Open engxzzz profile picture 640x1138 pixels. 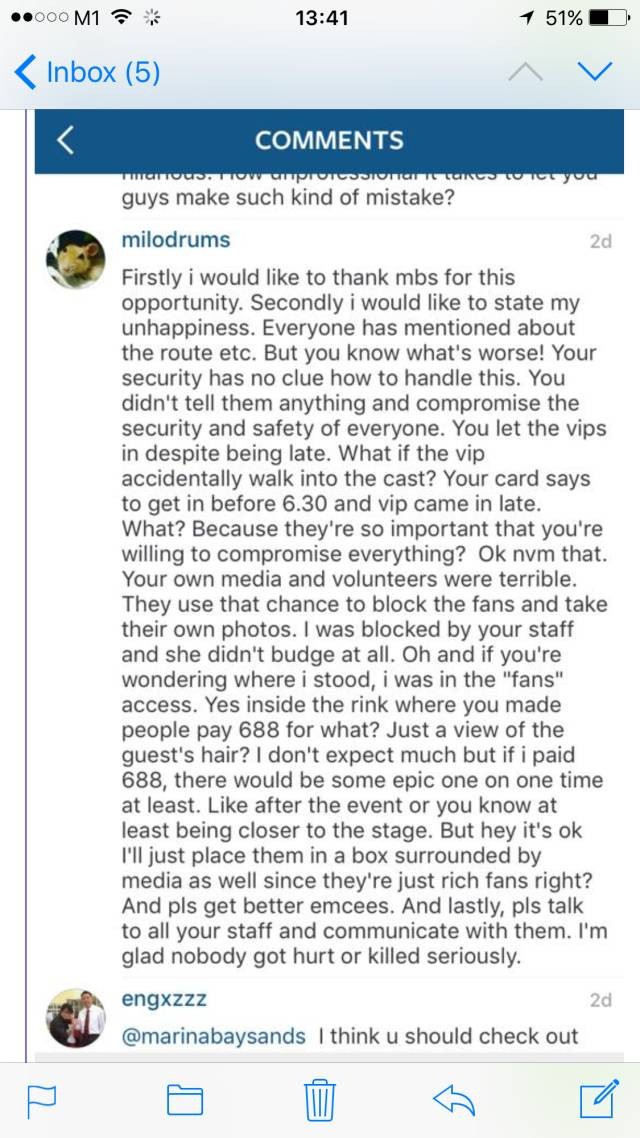tap(76, 1018)
